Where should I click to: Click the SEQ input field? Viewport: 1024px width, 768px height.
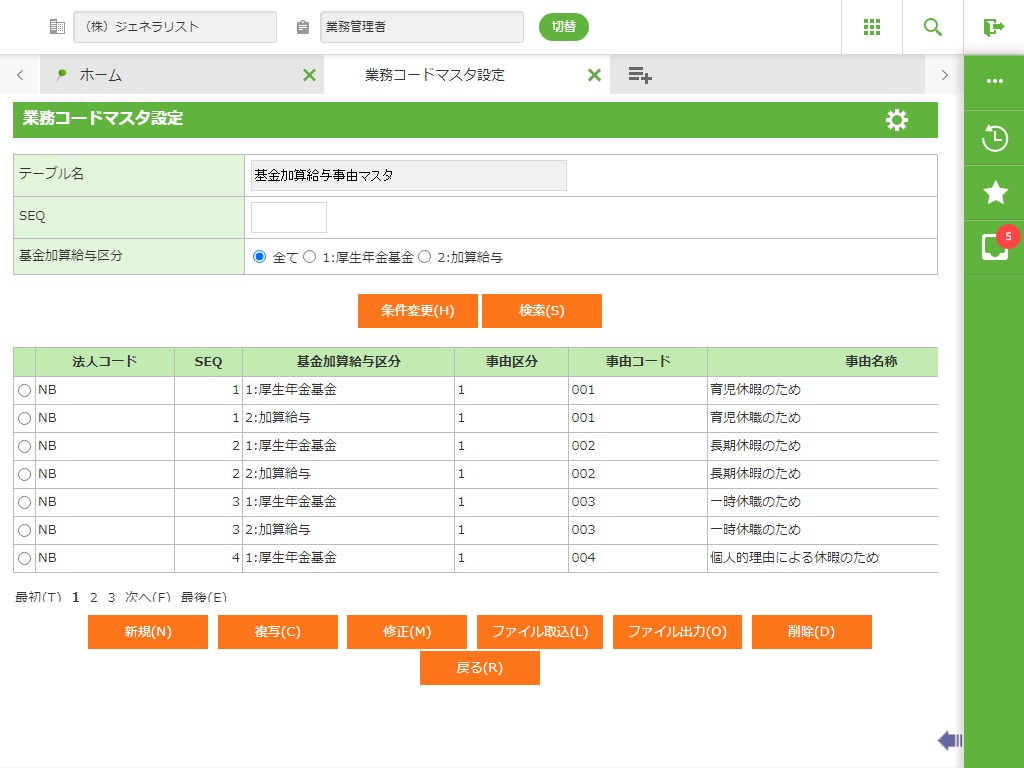[x=288, y=217]
